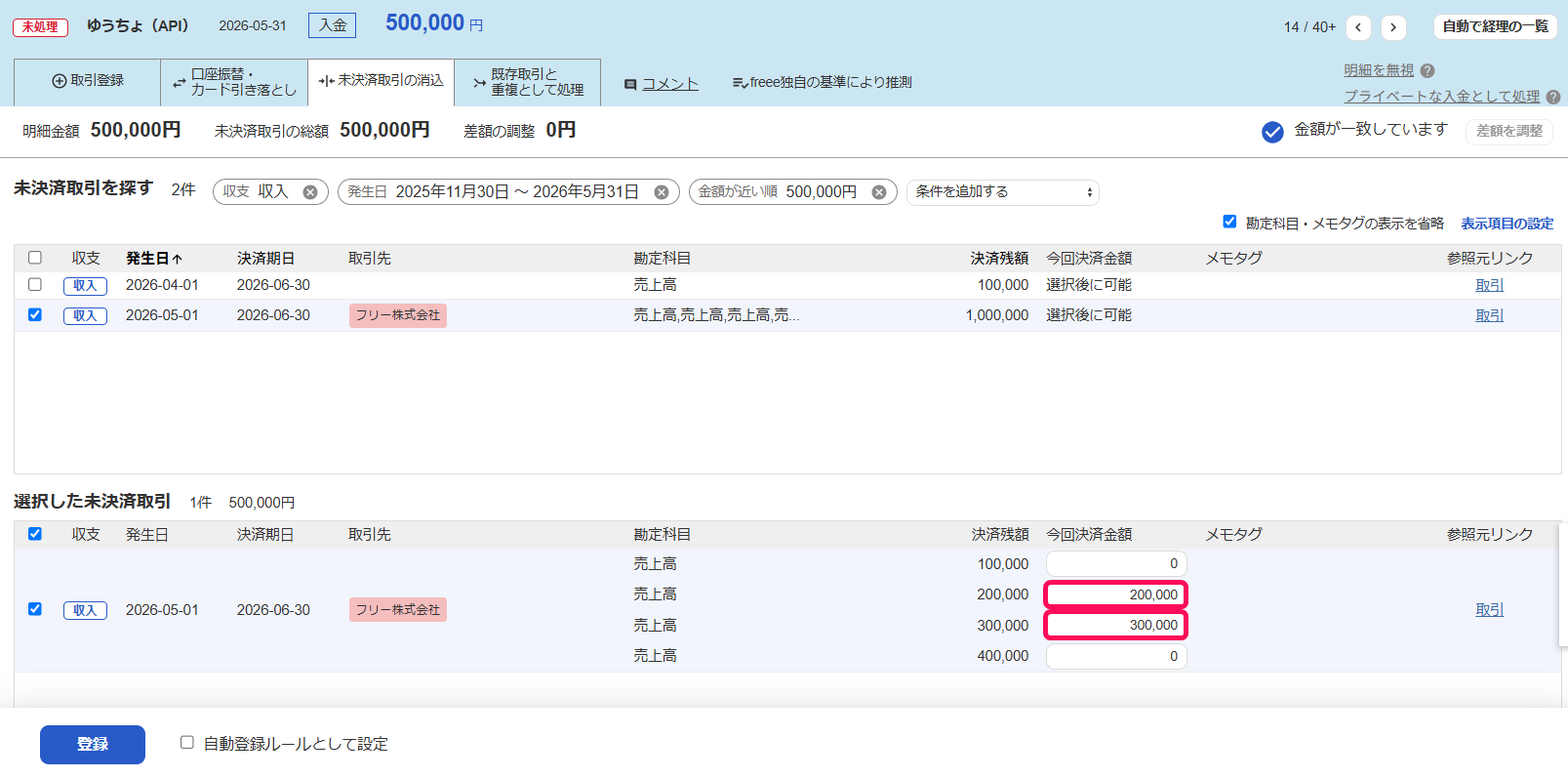
Task: Click the 差額を調整 button
Action: (x=1509, y=131)
